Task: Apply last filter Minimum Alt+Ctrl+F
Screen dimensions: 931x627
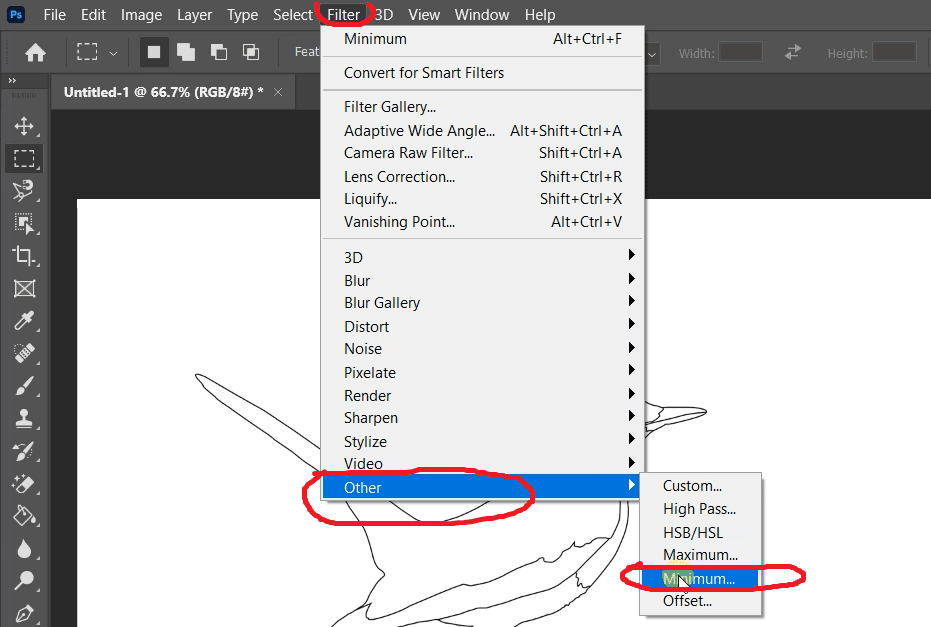Action: click(x=483, y=39)
